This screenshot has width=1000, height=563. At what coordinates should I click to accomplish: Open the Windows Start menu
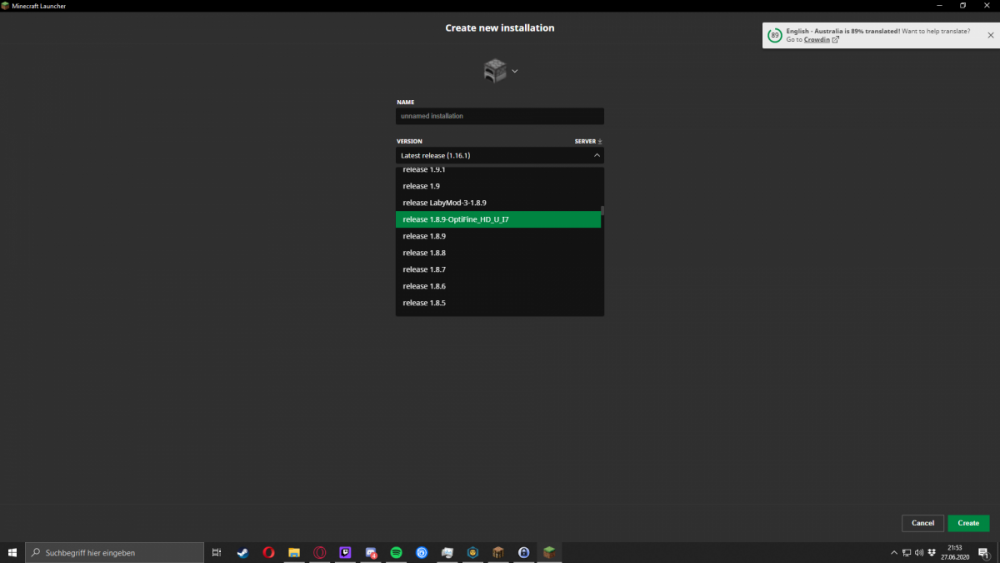pyautogui.click(x=12, y=552)
